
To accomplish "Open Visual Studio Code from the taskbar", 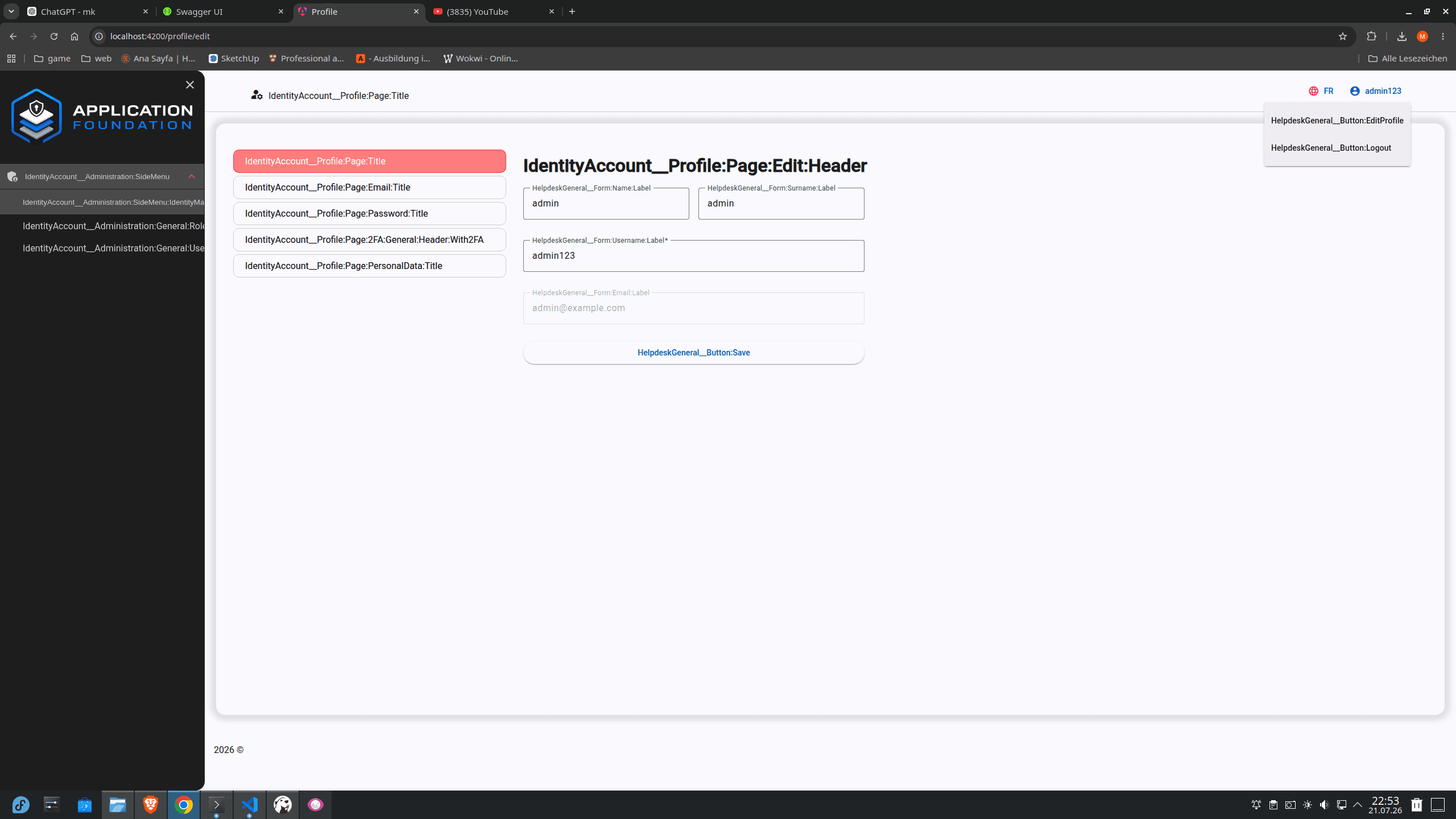I will (x=250, y=805).
